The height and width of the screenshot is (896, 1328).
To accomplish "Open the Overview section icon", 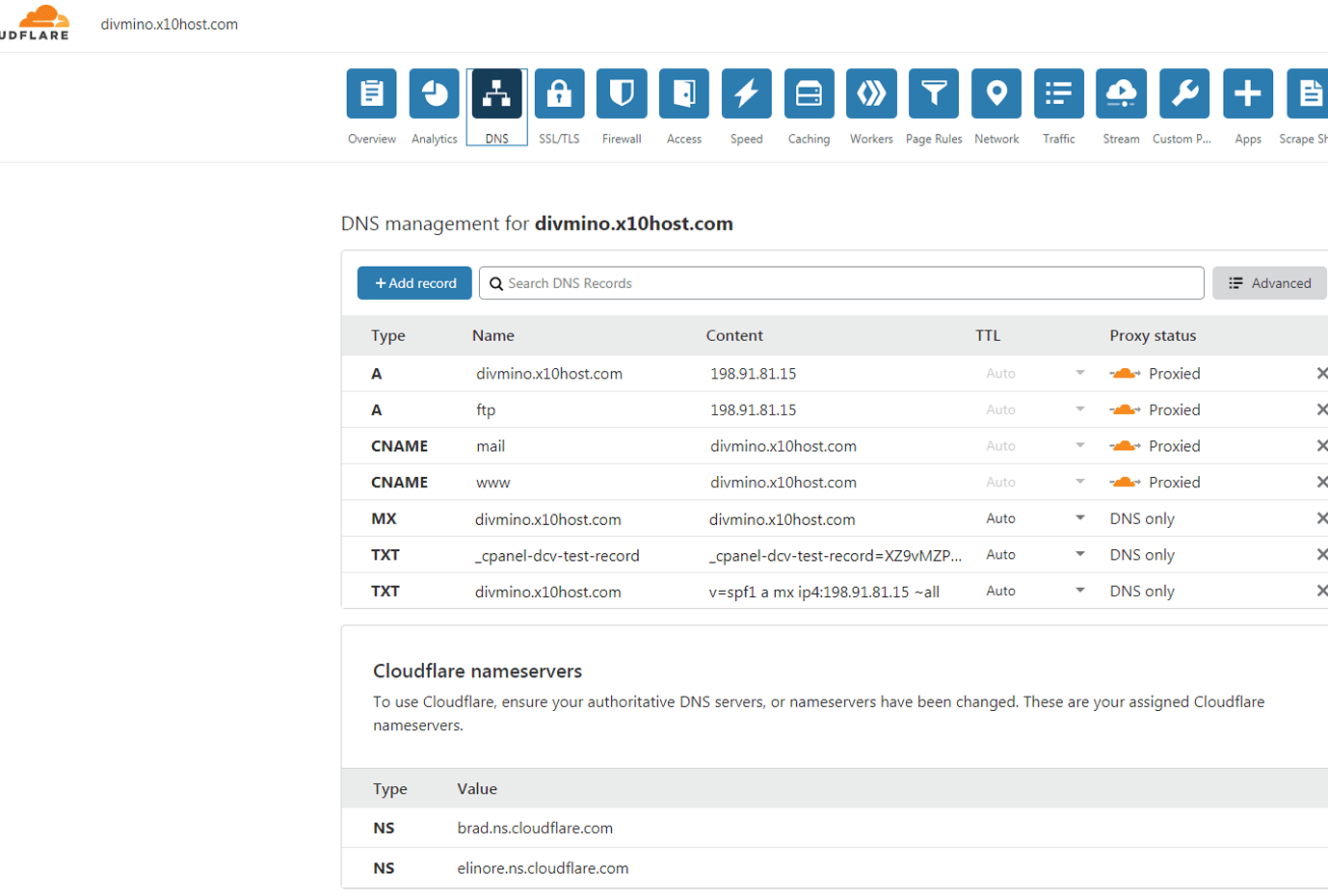I will (372, 93).
